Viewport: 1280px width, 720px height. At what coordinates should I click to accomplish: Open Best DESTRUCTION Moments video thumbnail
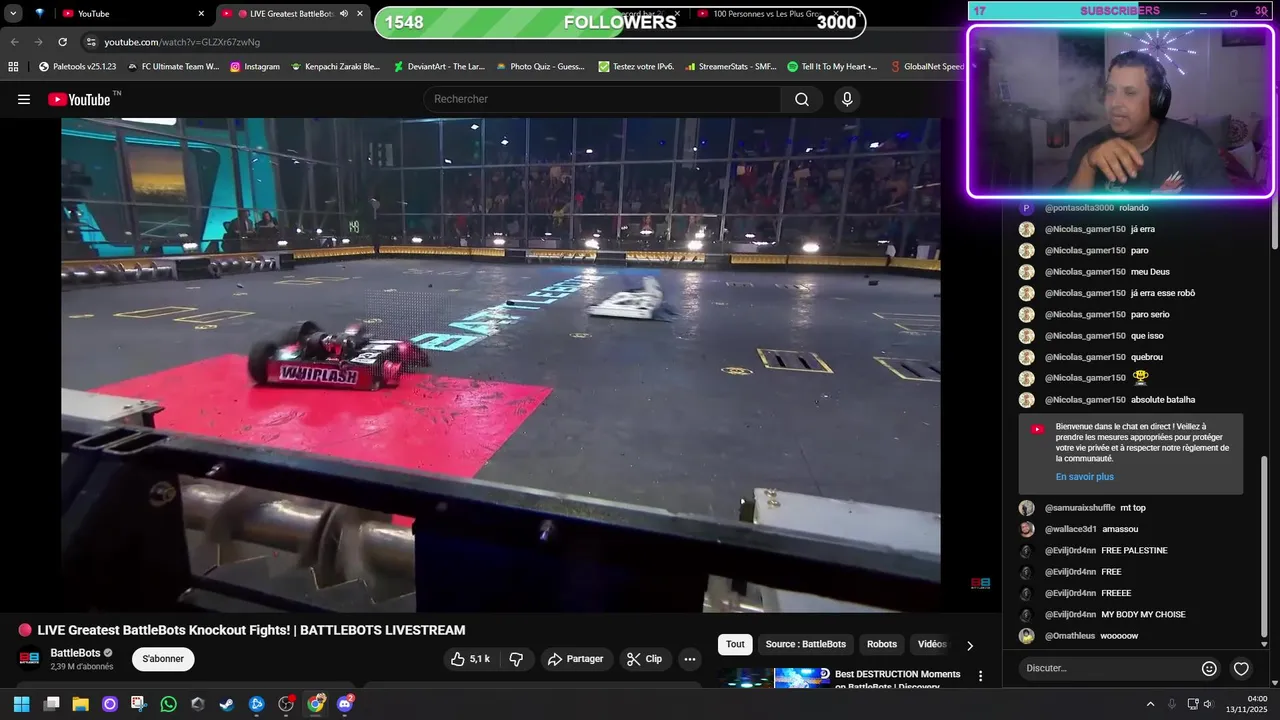(772, 678)
